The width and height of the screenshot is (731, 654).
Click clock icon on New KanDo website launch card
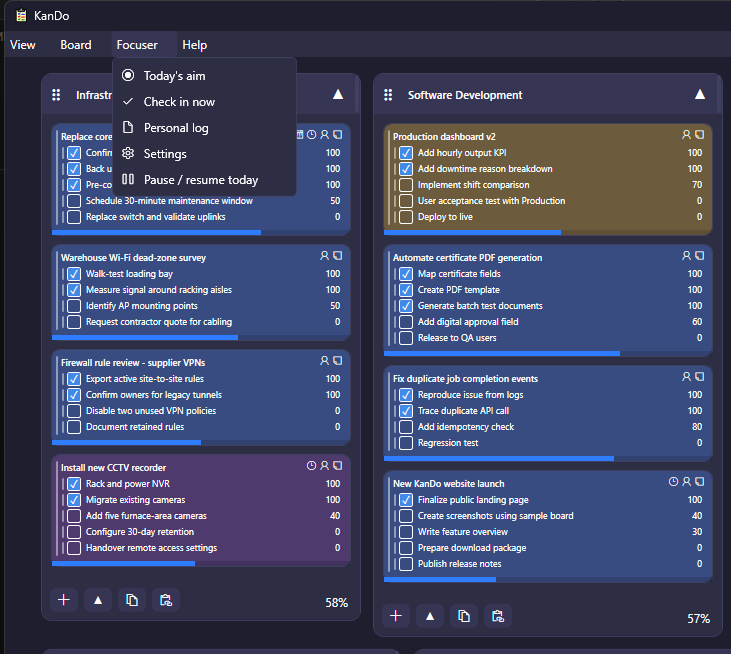tap(673, 482)
